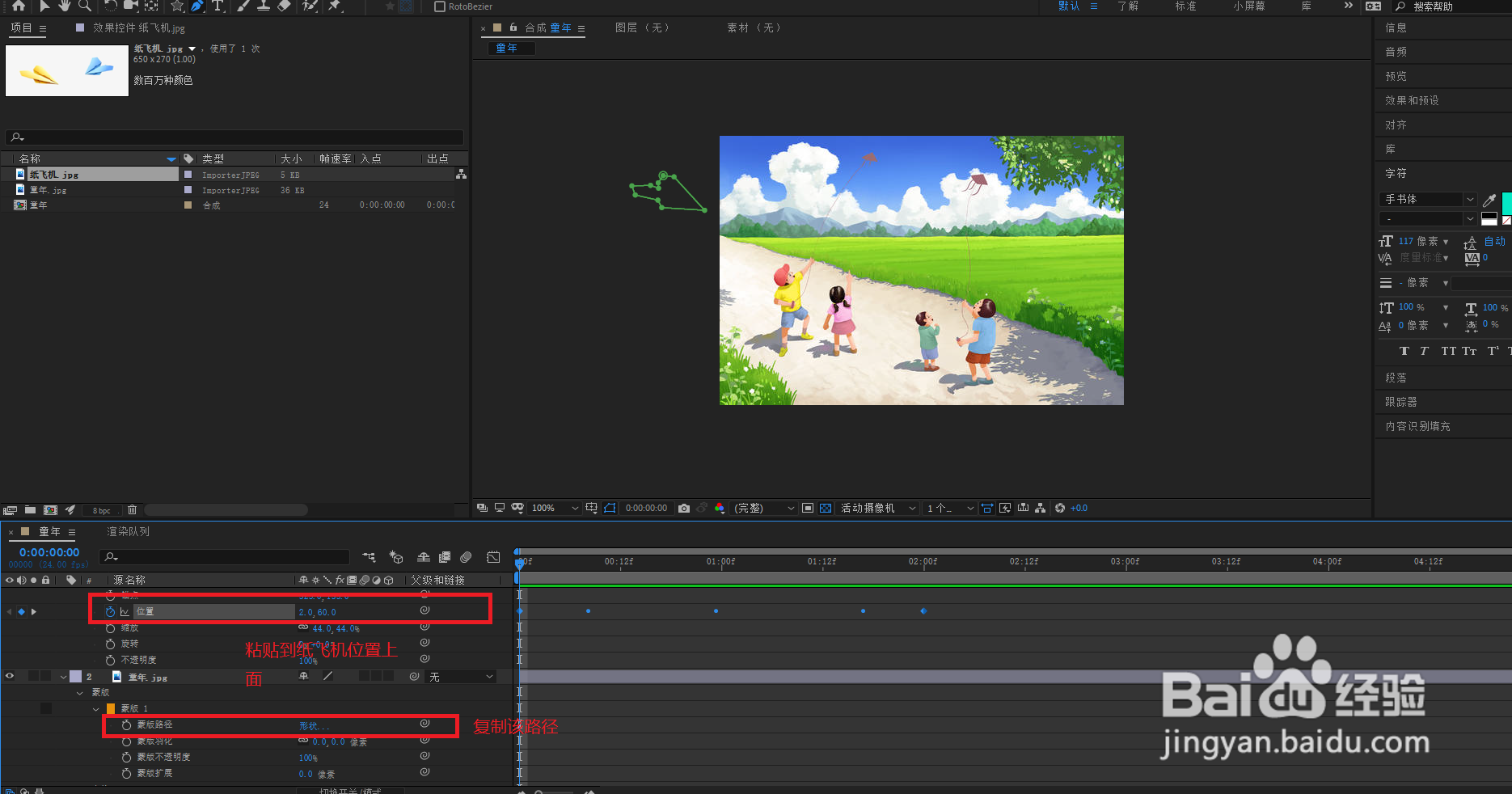The width and height of the screenshot is (1512, 794).
Task: Collapse the 童年.jpg layer twirl arrow
Action: pos(64,677)
